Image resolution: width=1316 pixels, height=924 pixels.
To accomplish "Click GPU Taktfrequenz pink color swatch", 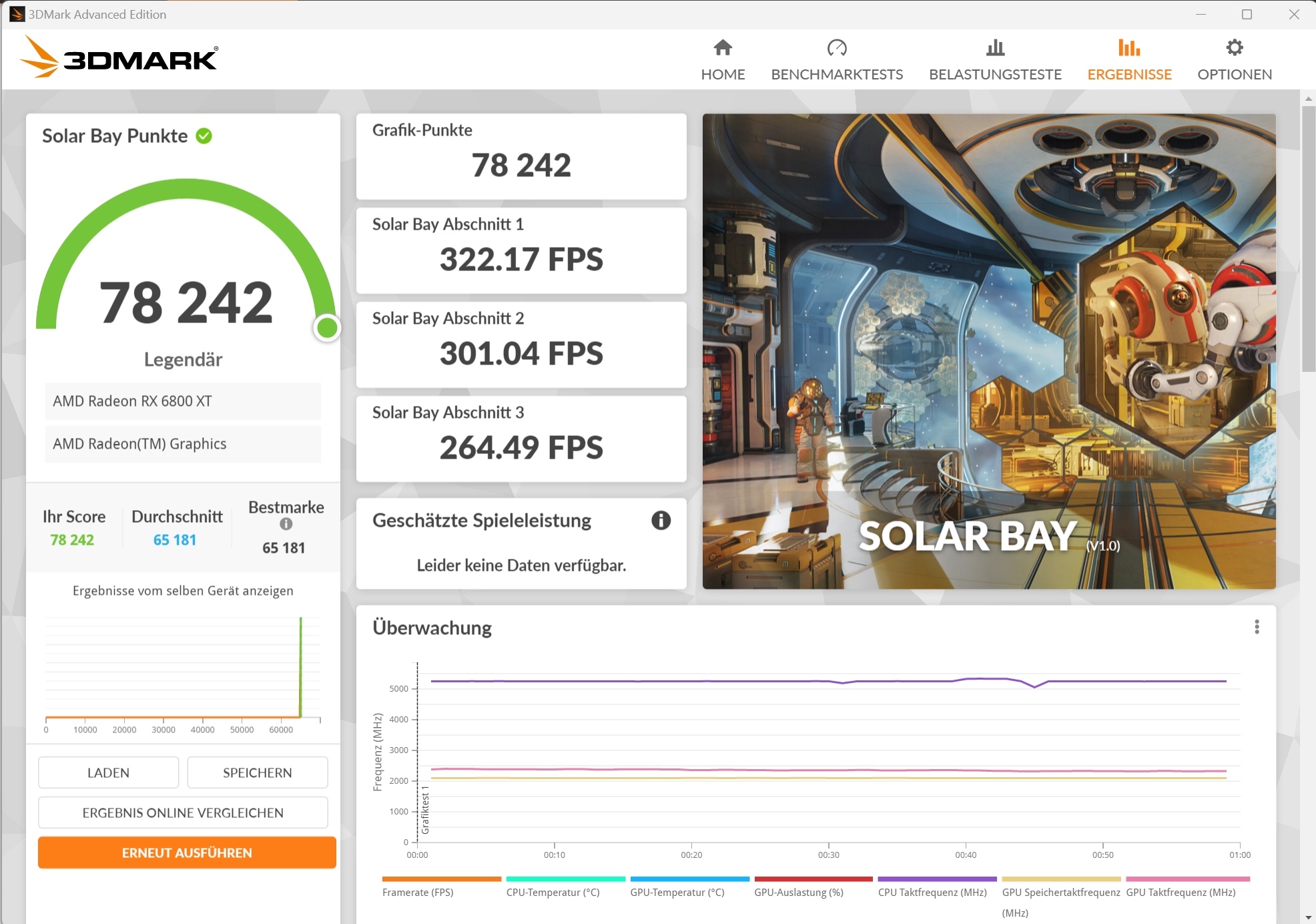I will click(x=1187, y=879).
